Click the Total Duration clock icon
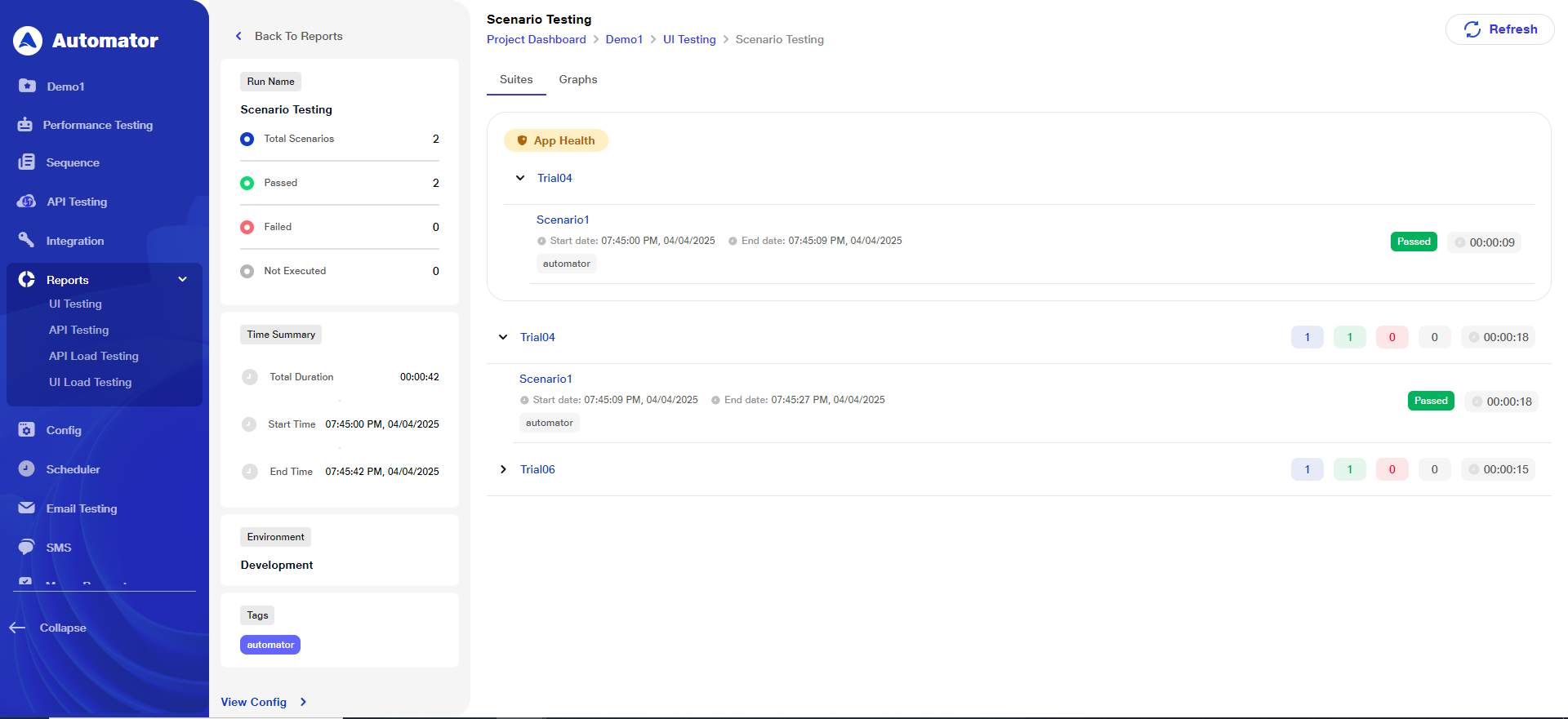Screen dimensions: 1568x719 tap(250, 377)
